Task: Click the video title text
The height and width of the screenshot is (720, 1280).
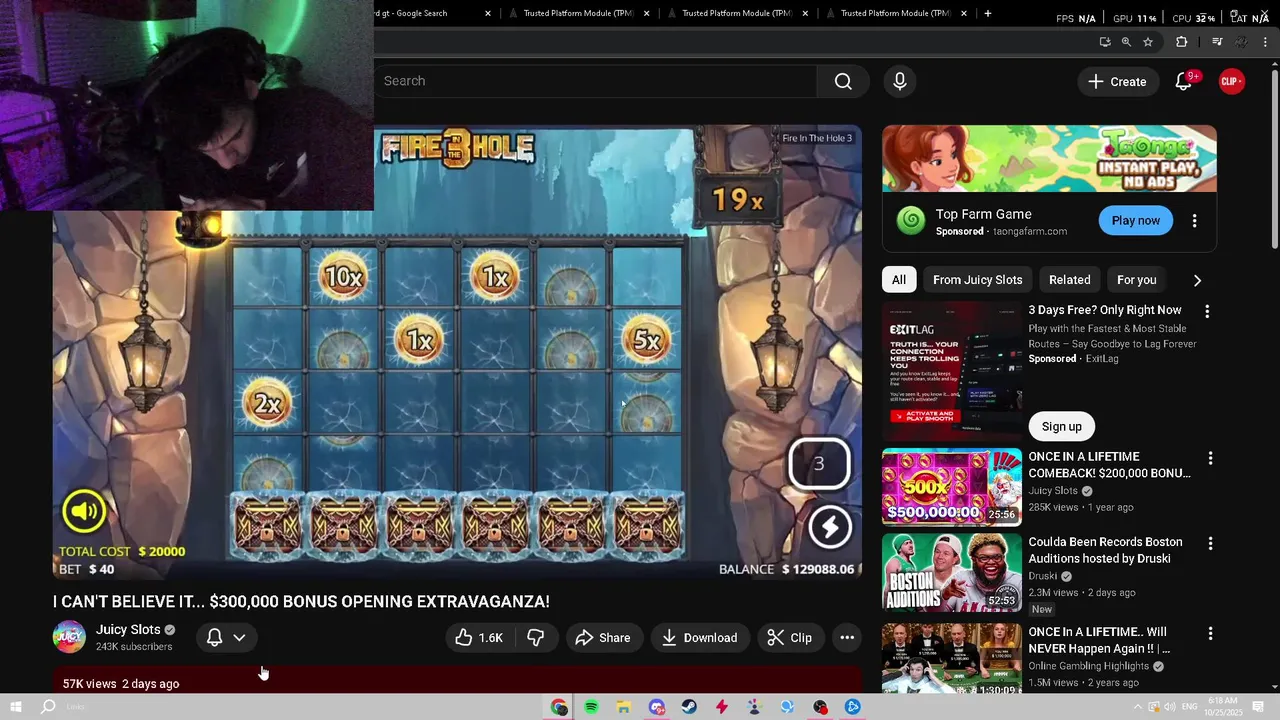Action: 301,602
